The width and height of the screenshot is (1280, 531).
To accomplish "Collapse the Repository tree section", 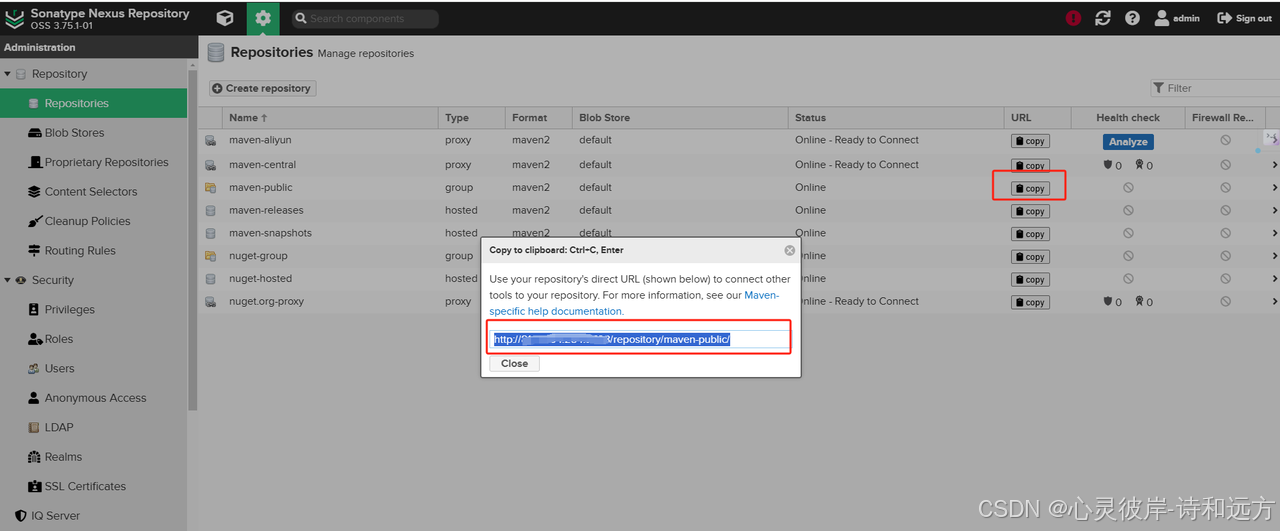I will coord(8,74).
